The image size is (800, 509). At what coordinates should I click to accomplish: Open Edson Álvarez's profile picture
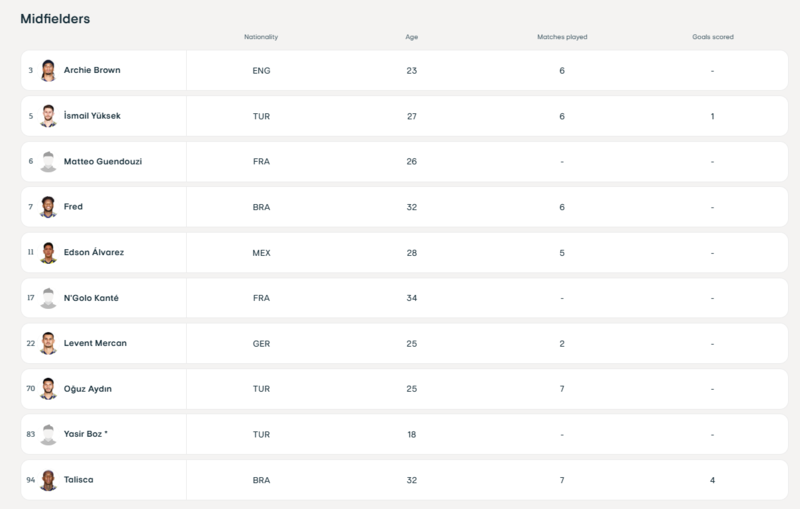(48, 253)
